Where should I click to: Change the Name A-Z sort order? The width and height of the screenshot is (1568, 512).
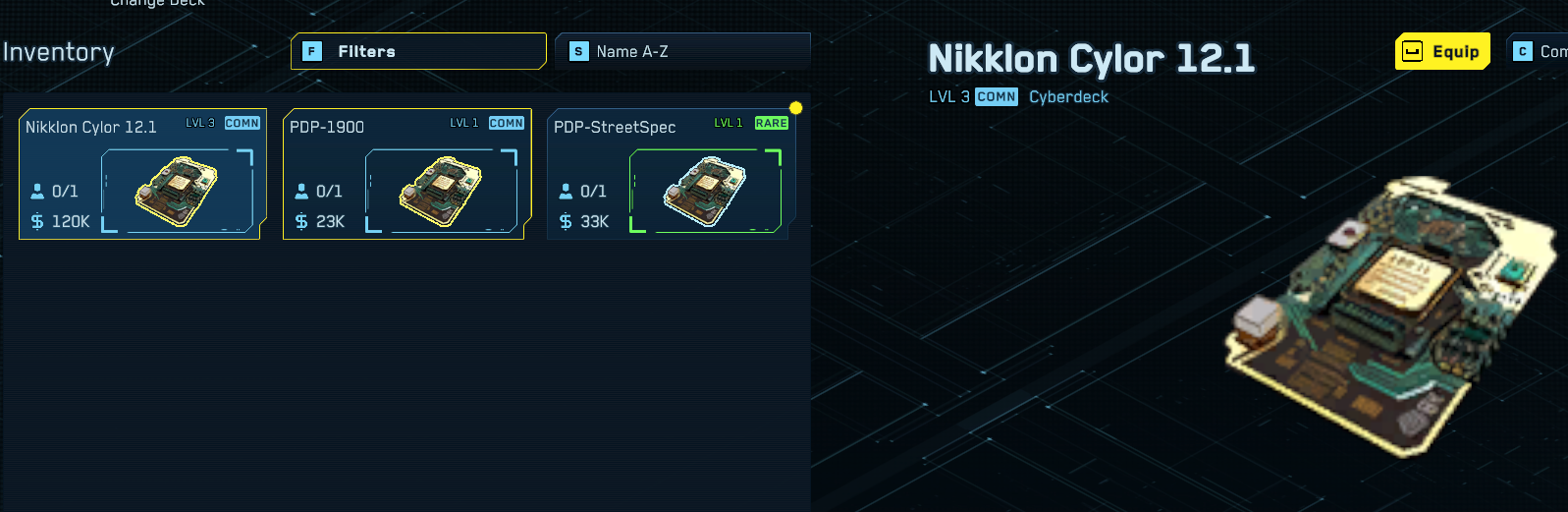tap(682, 51)
